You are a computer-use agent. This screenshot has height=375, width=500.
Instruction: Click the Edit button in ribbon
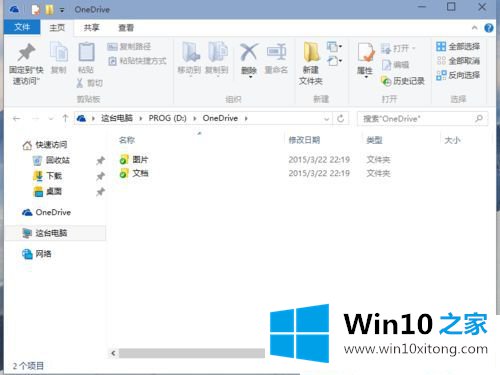click(x=395, y=65)
